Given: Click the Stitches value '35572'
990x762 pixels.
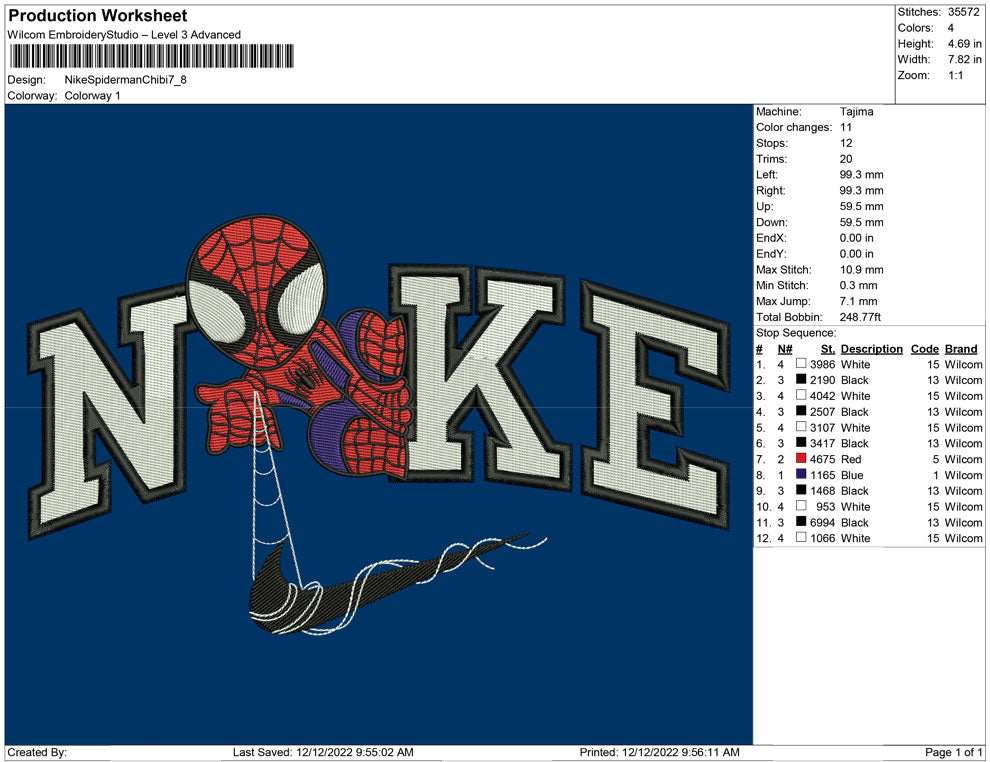Looking at the screenshot, I should (963, 12).
